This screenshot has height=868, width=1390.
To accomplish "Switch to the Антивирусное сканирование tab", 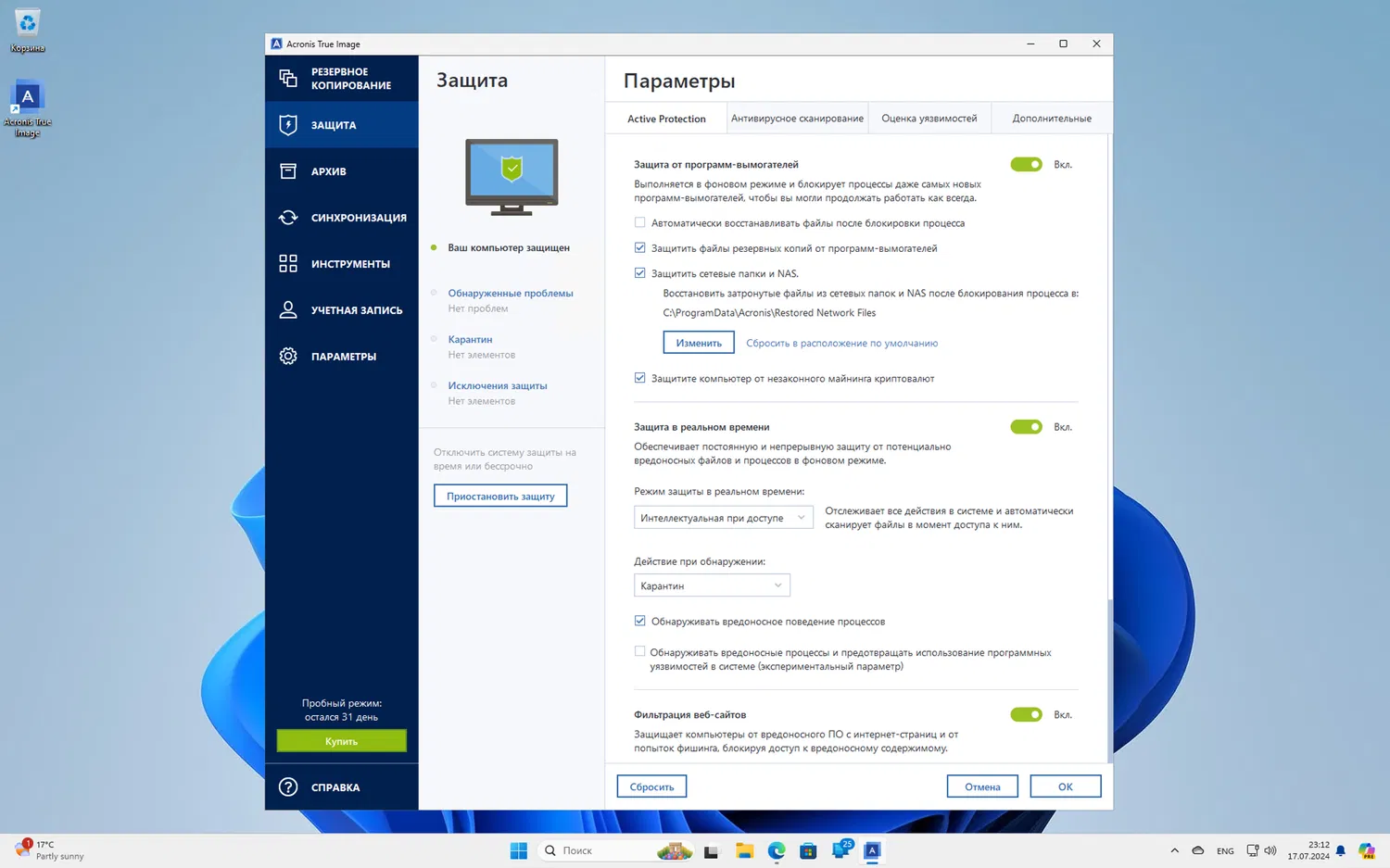I will pyautogui.click(x=797, y=119).
